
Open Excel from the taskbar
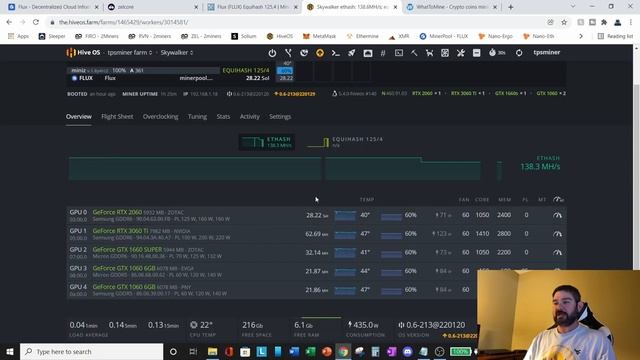pos(310,351)
